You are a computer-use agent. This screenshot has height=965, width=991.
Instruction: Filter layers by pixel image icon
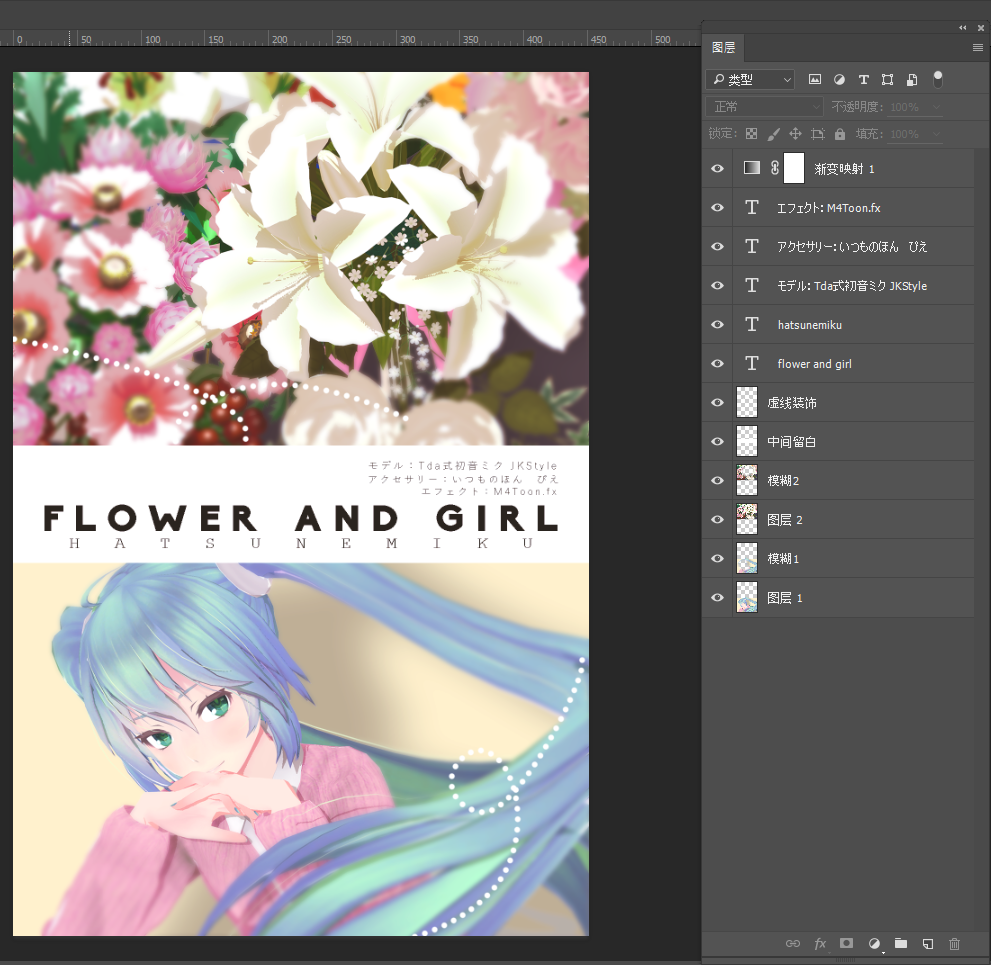coord(815,80)
